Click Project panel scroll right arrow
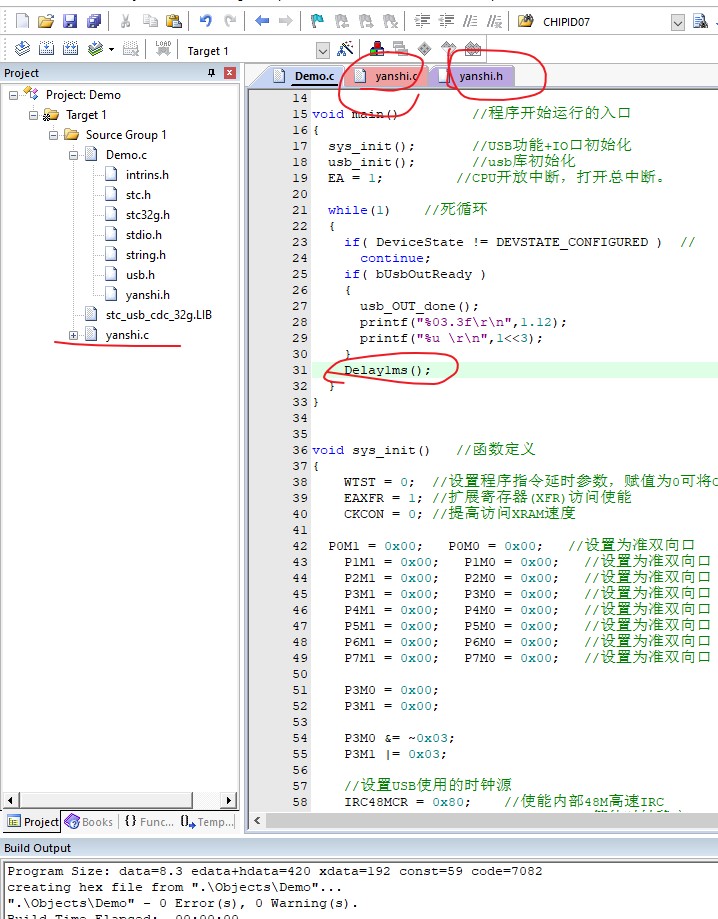This screenshot has height=919, width=718. pyautogui.click(x=229, y=800)
